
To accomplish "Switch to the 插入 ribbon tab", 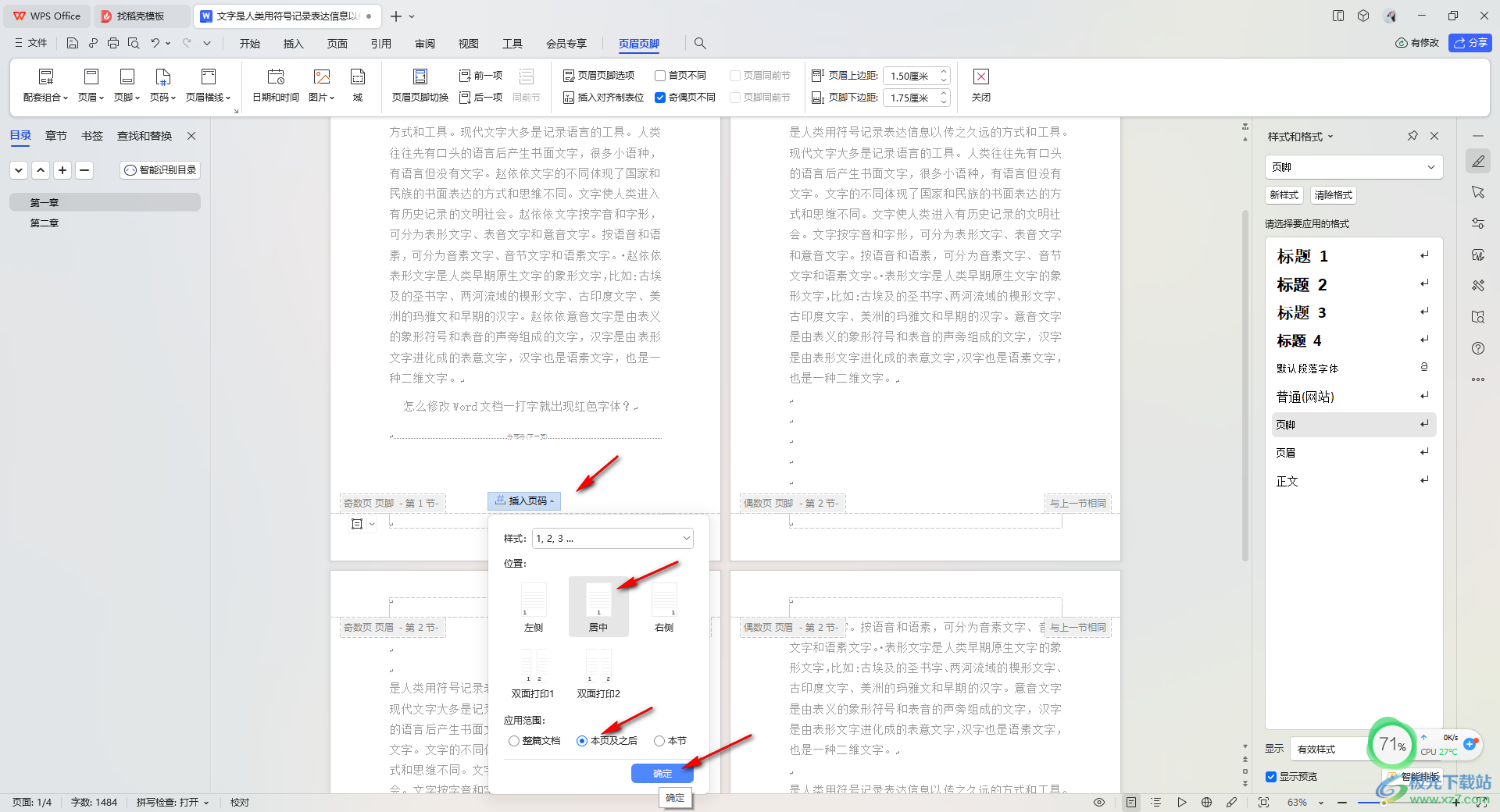I will coord(294,44).
